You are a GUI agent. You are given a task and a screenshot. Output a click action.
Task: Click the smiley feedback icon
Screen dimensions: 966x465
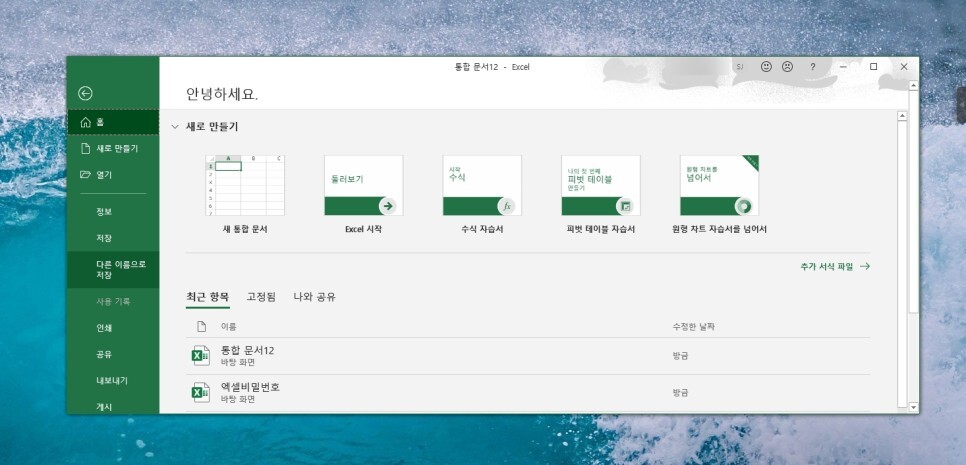click(766, 67)
